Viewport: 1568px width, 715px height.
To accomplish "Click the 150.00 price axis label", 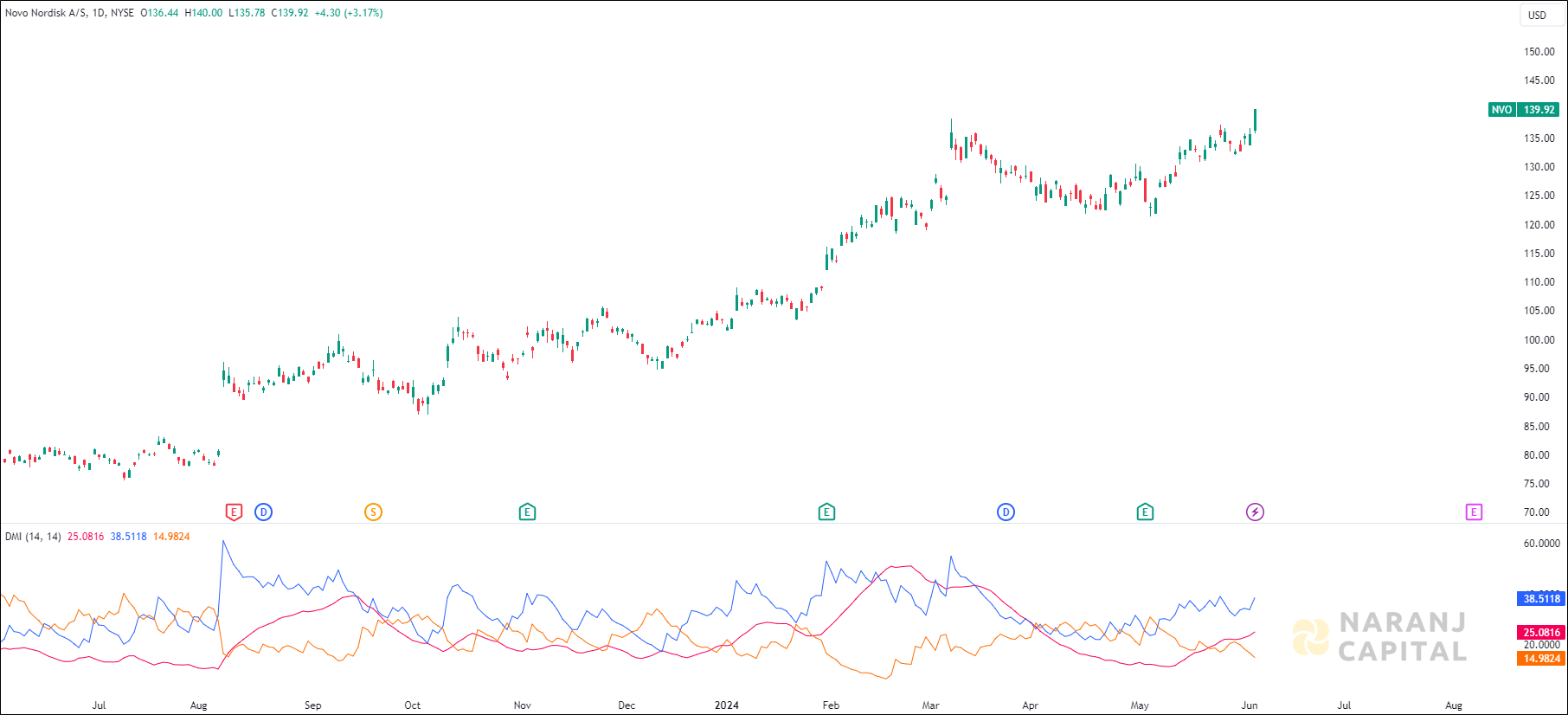I will 1539,52.
